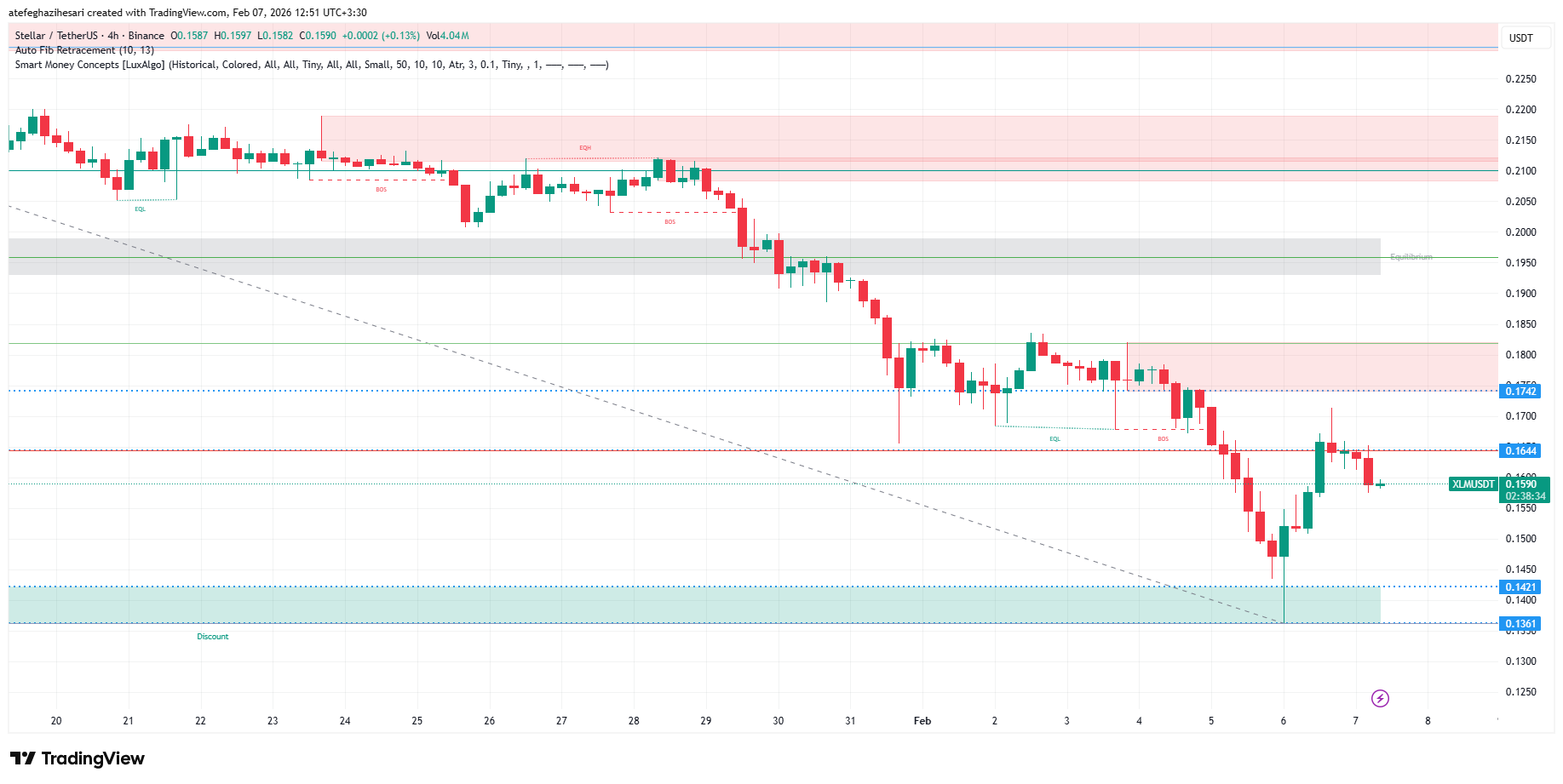1563x784 pixels.
Task: Click the Equilibrium zone label
Action: tap(1411, 257)
